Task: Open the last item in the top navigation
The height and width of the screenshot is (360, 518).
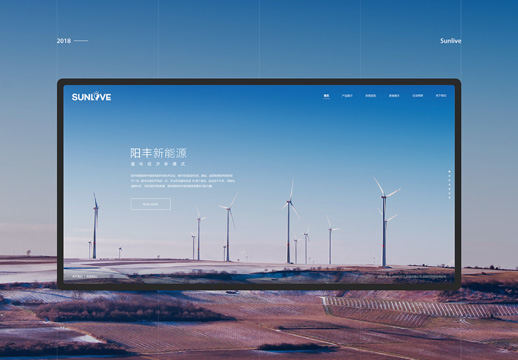Action: click(441, 96)
